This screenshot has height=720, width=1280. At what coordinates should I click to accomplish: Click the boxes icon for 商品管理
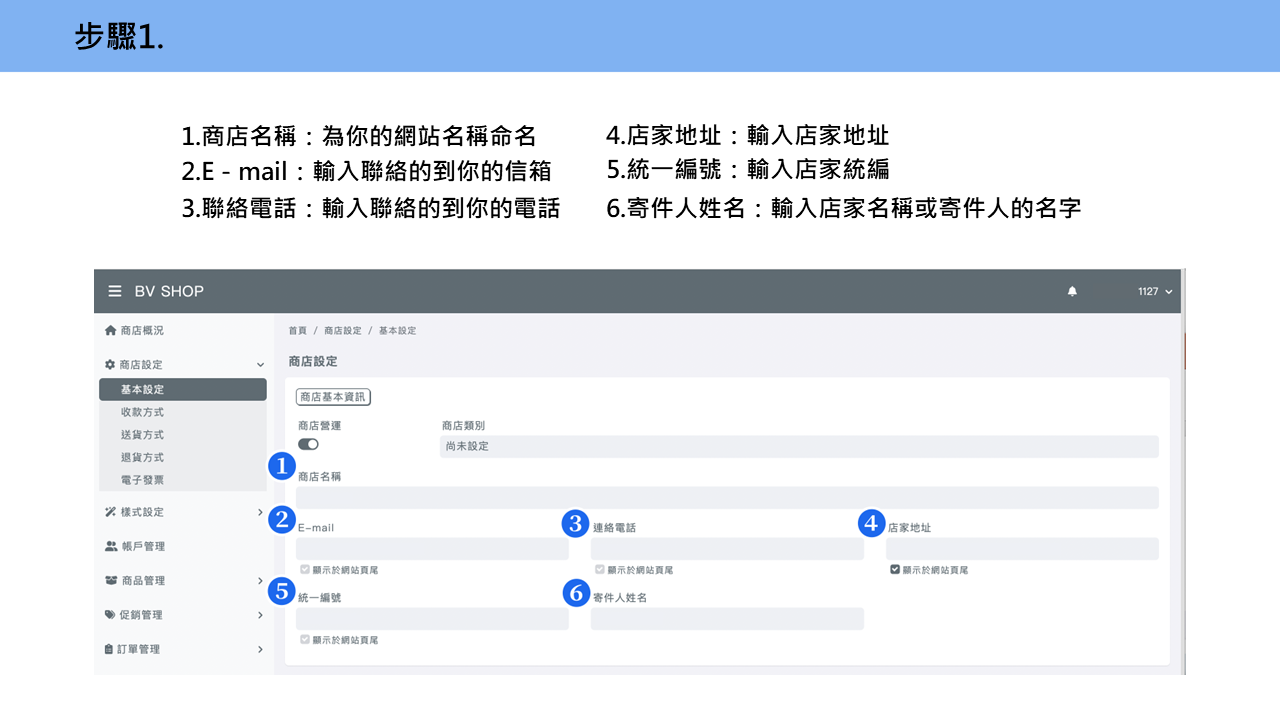[111, 580]
